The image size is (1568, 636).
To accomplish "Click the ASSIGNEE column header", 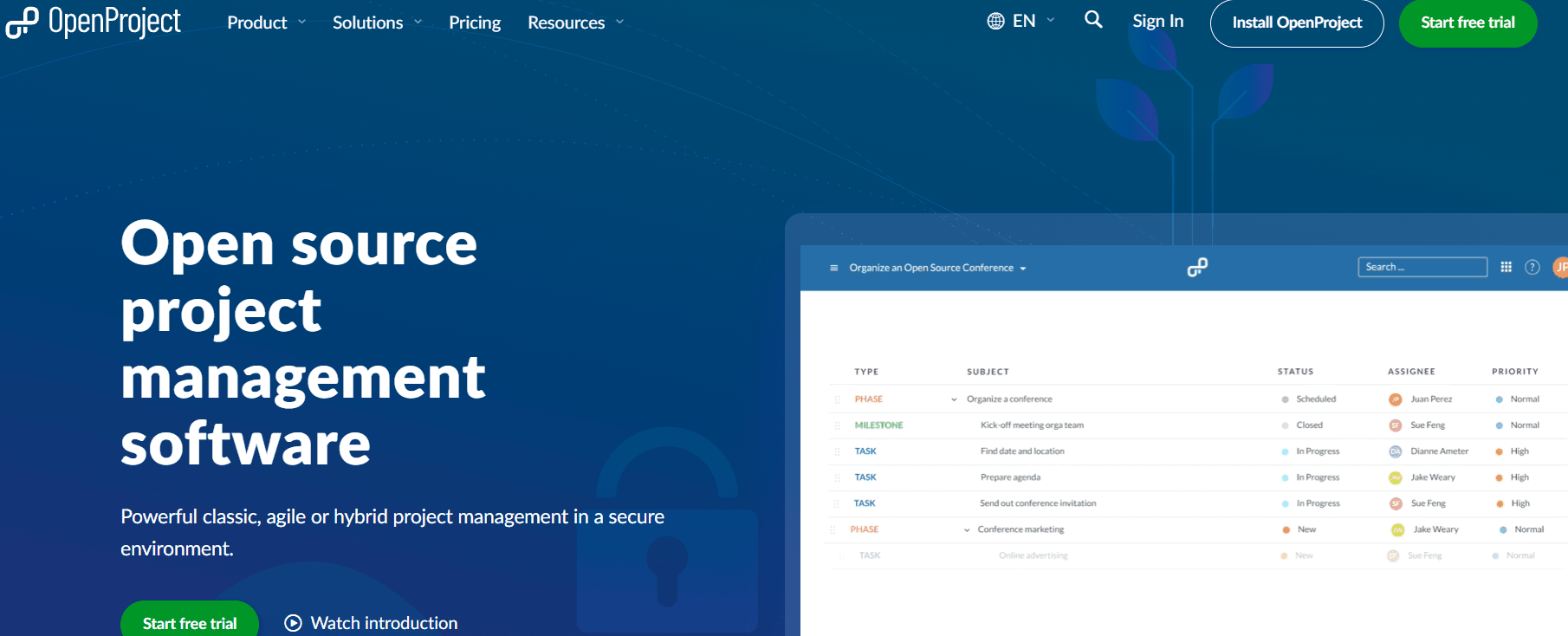I will 1411,372.
